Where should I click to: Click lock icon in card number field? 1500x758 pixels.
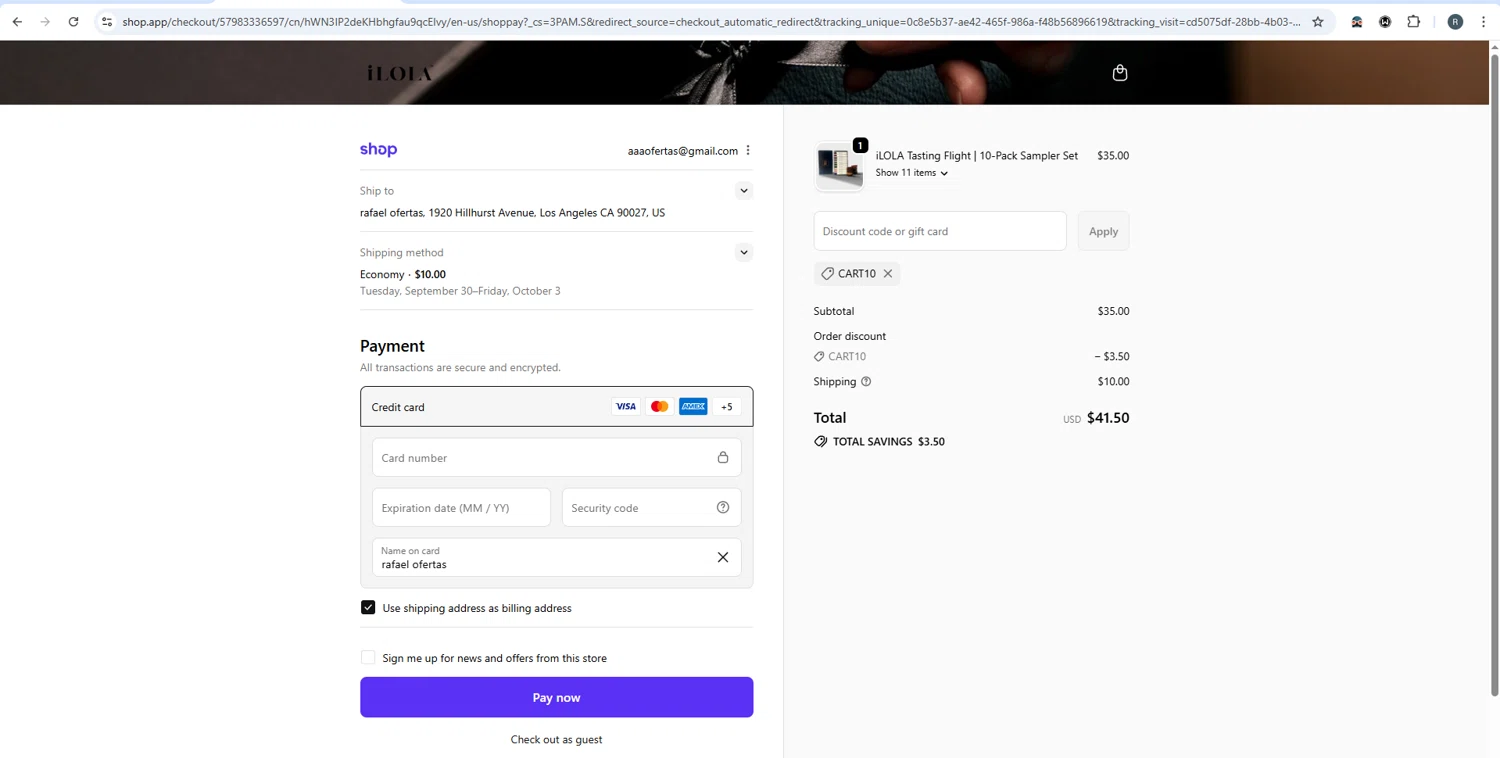coord(723,457)
